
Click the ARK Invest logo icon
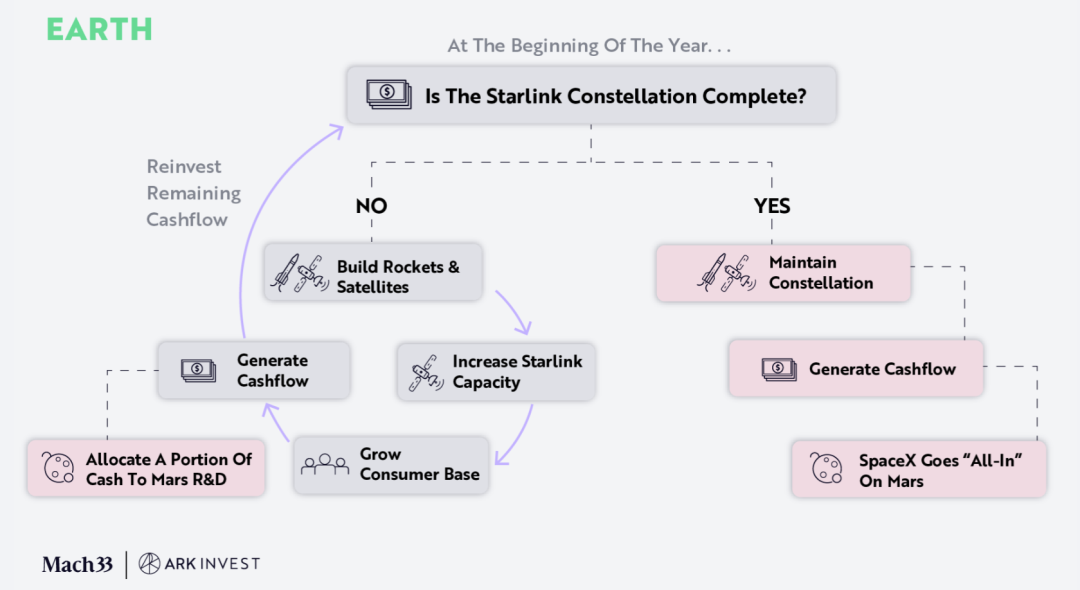click(x=149, y=564)
